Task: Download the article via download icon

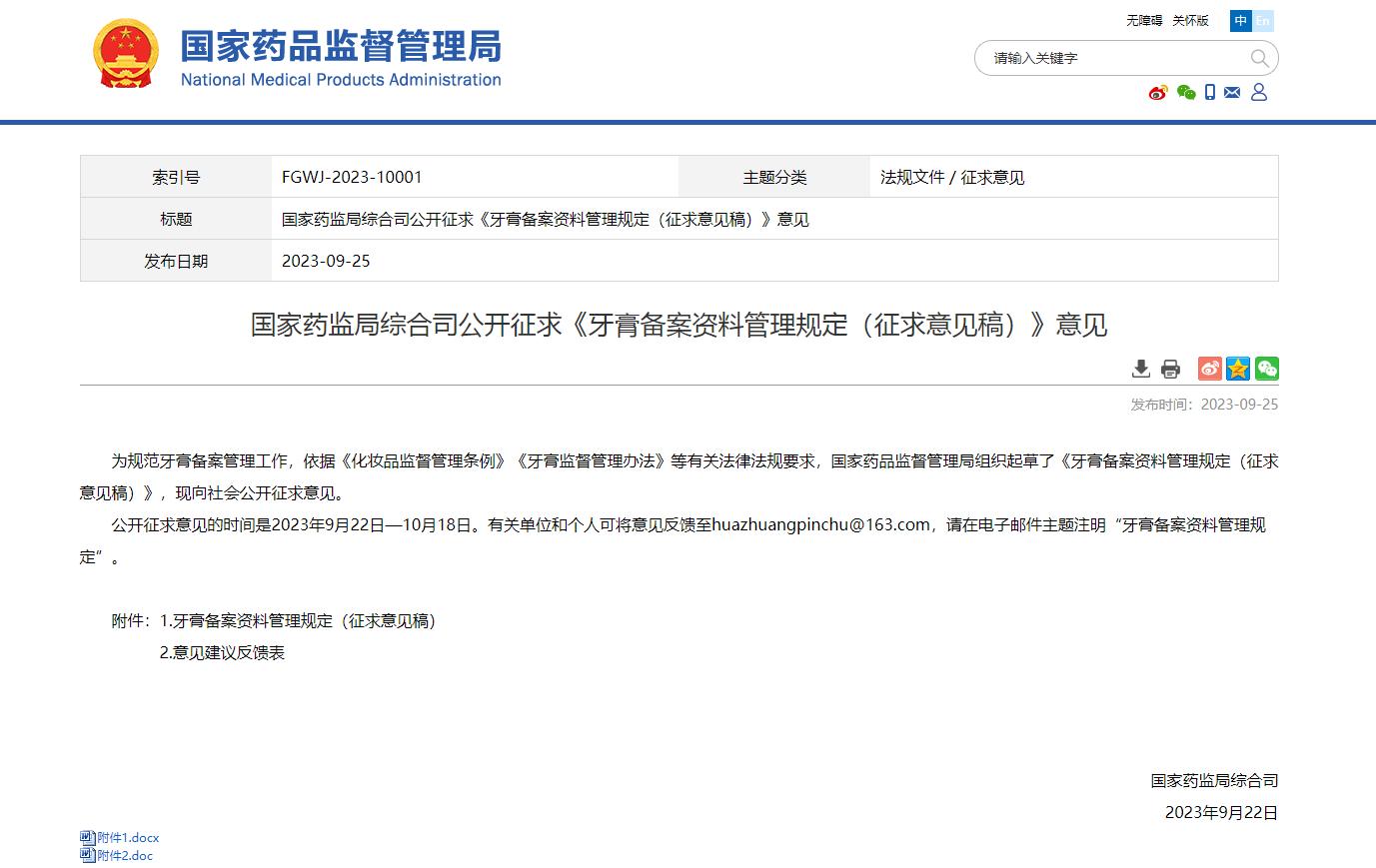Action: 1141,369
